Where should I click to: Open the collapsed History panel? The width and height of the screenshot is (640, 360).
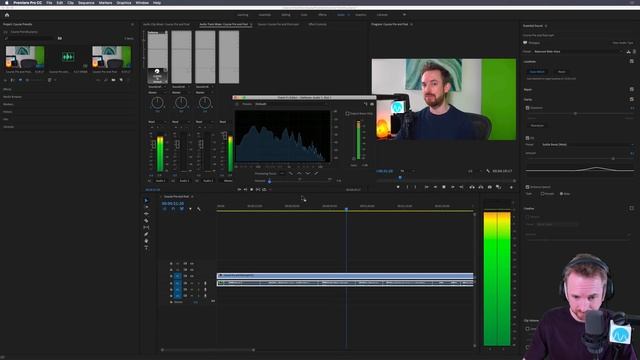(7, 112)
